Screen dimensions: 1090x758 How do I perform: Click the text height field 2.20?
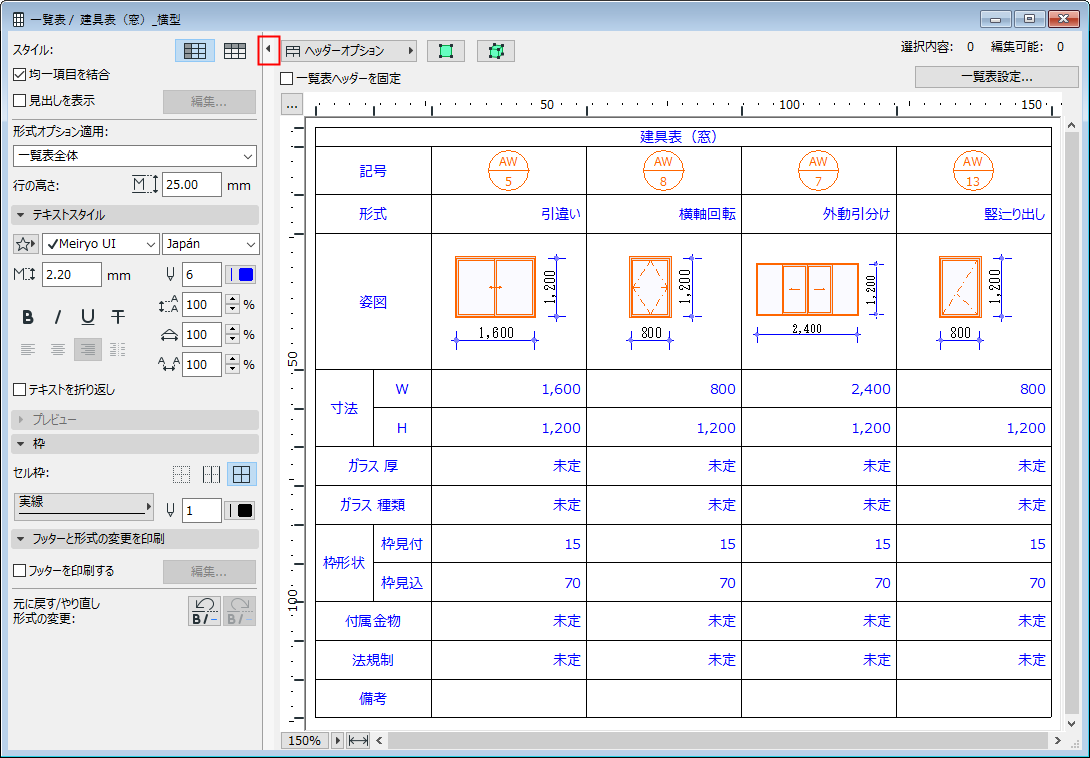pos(72,275)
